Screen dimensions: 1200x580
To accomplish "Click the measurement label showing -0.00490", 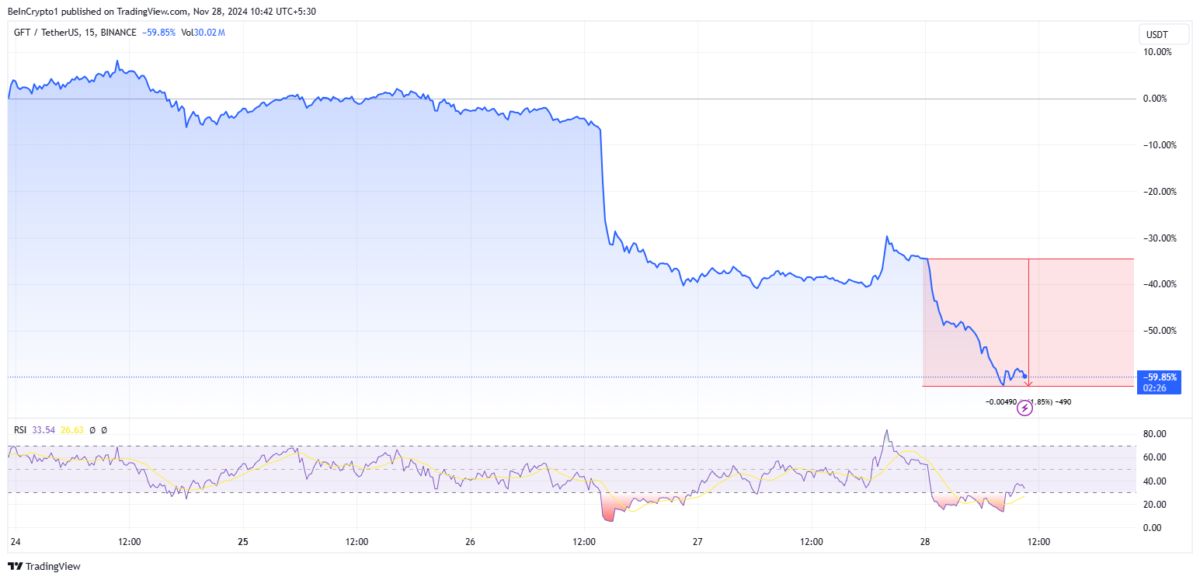I will [x=1001, y=401].
